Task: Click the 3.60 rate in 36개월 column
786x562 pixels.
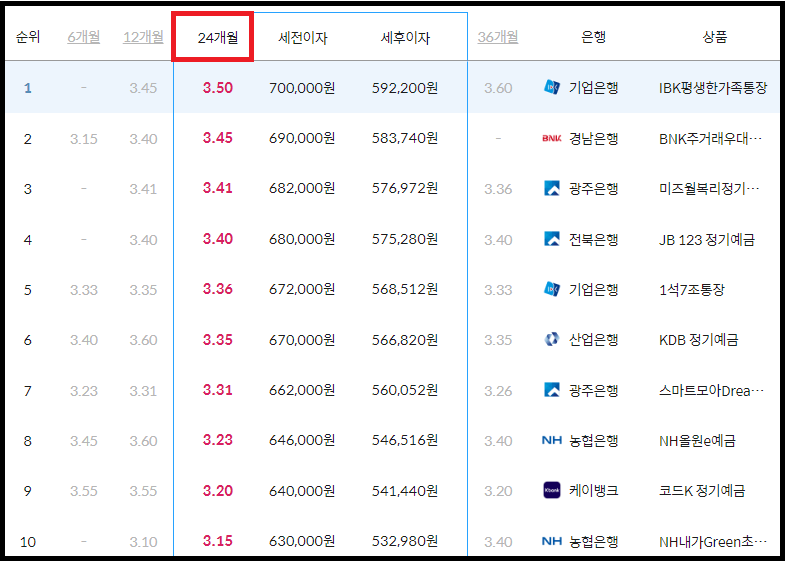Action: [x=498, y=88]
